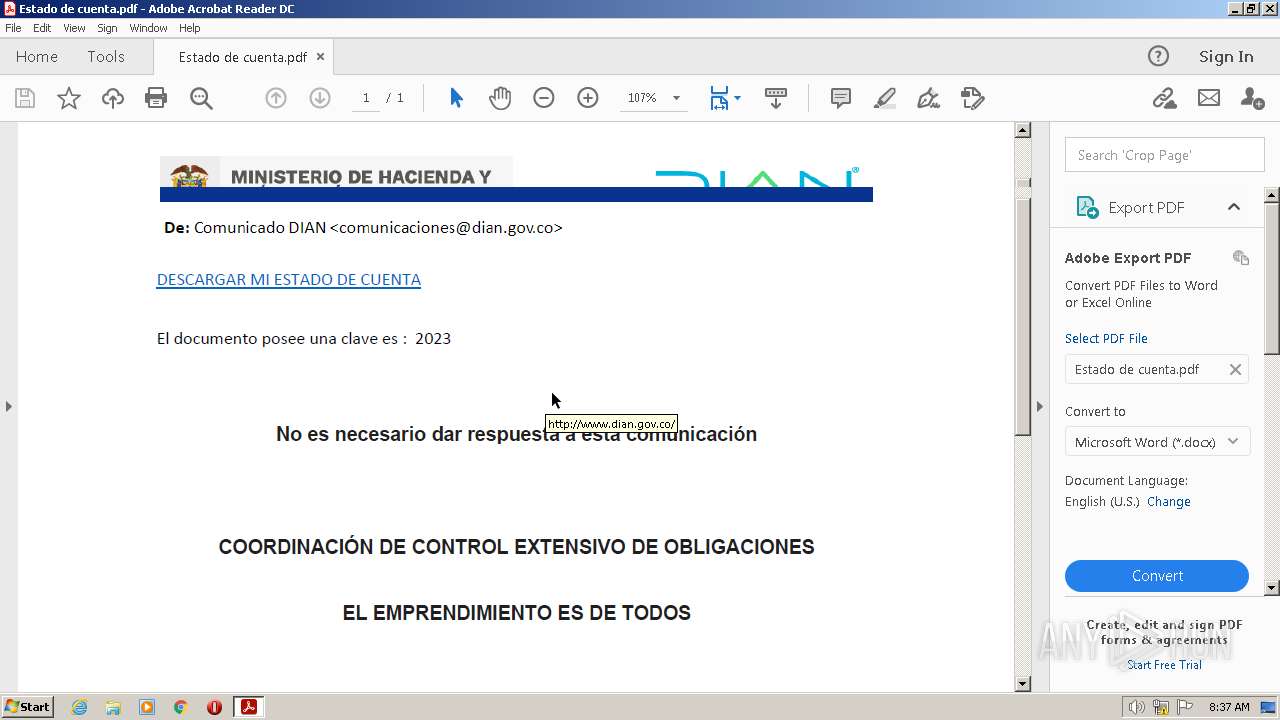This screenshot has width=1280, height=720.
Task: Open the Window menu
Action: (148, 28)
